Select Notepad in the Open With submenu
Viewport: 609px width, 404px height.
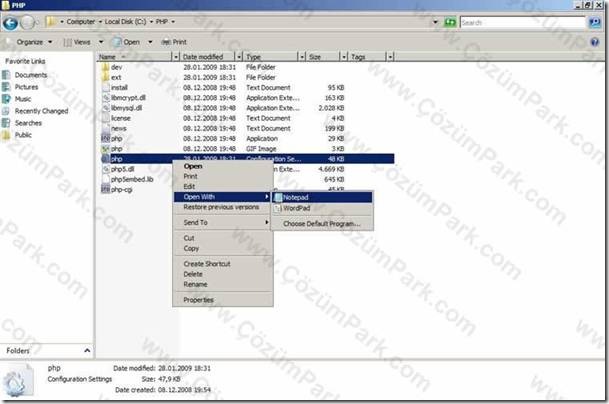point(322,198)
